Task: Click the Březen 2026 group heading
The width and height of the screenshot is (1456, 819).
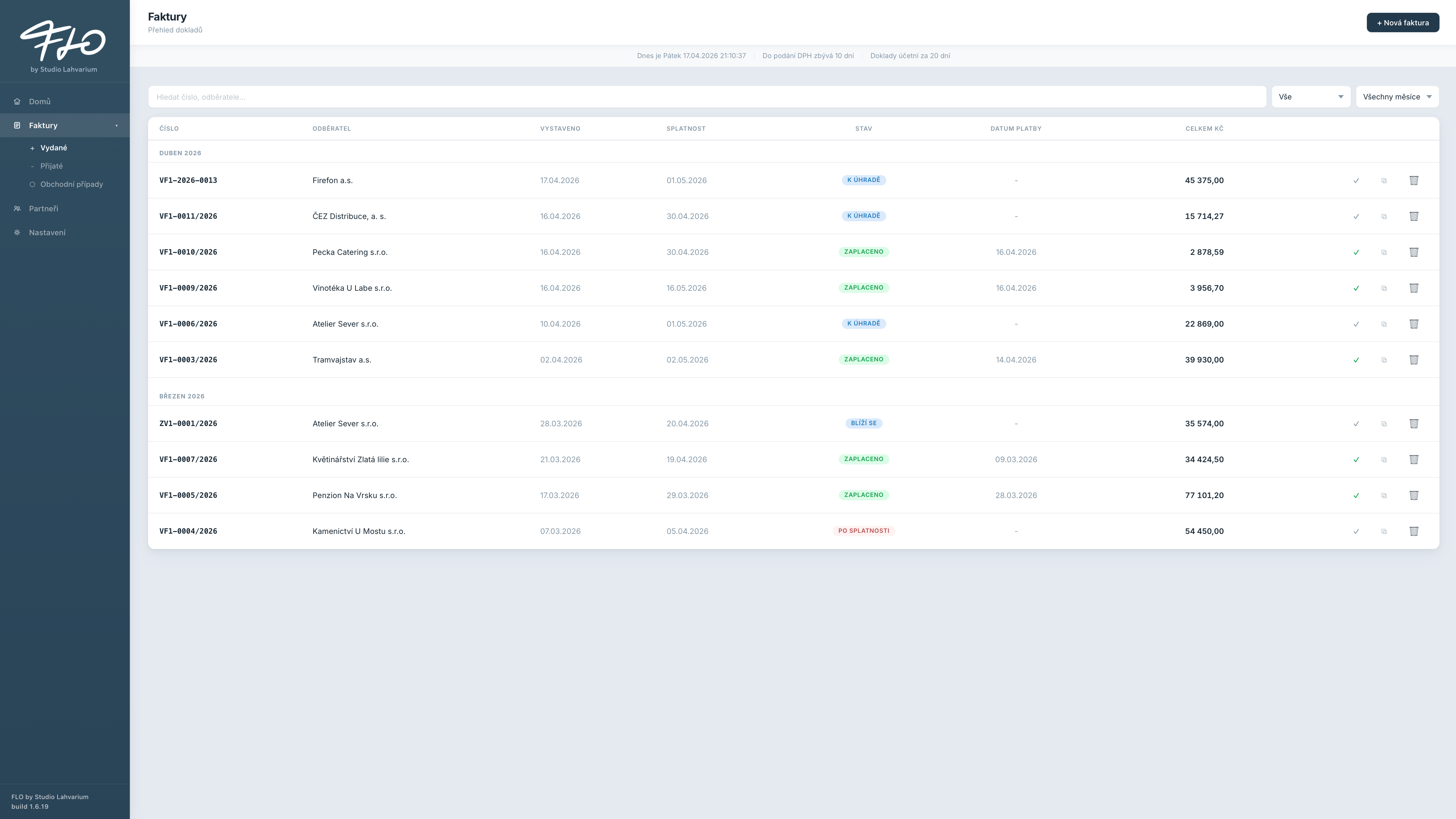Action: pos(181,396)
